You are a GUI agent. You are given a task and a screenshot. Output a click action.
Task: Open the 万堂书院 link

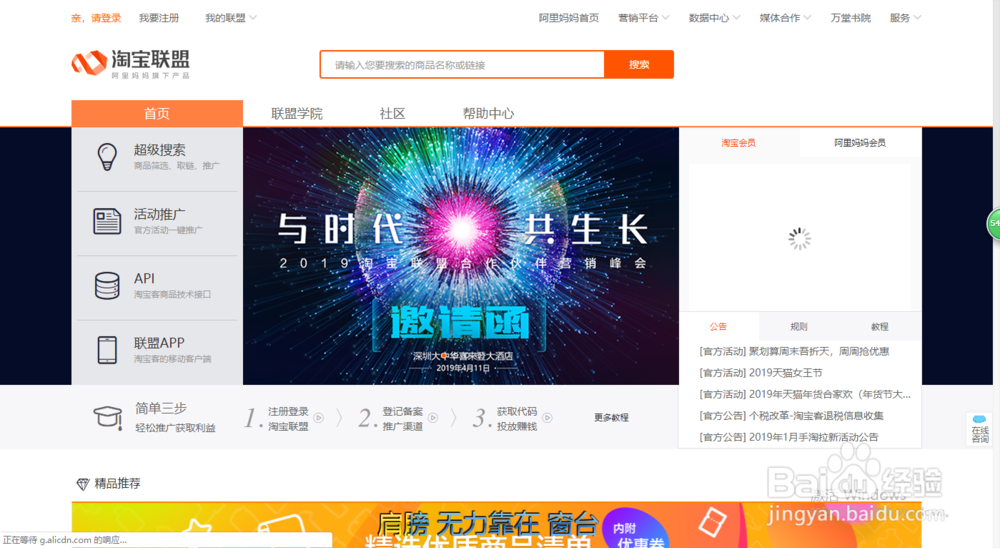pyautogui.click(x=851, y=18)
